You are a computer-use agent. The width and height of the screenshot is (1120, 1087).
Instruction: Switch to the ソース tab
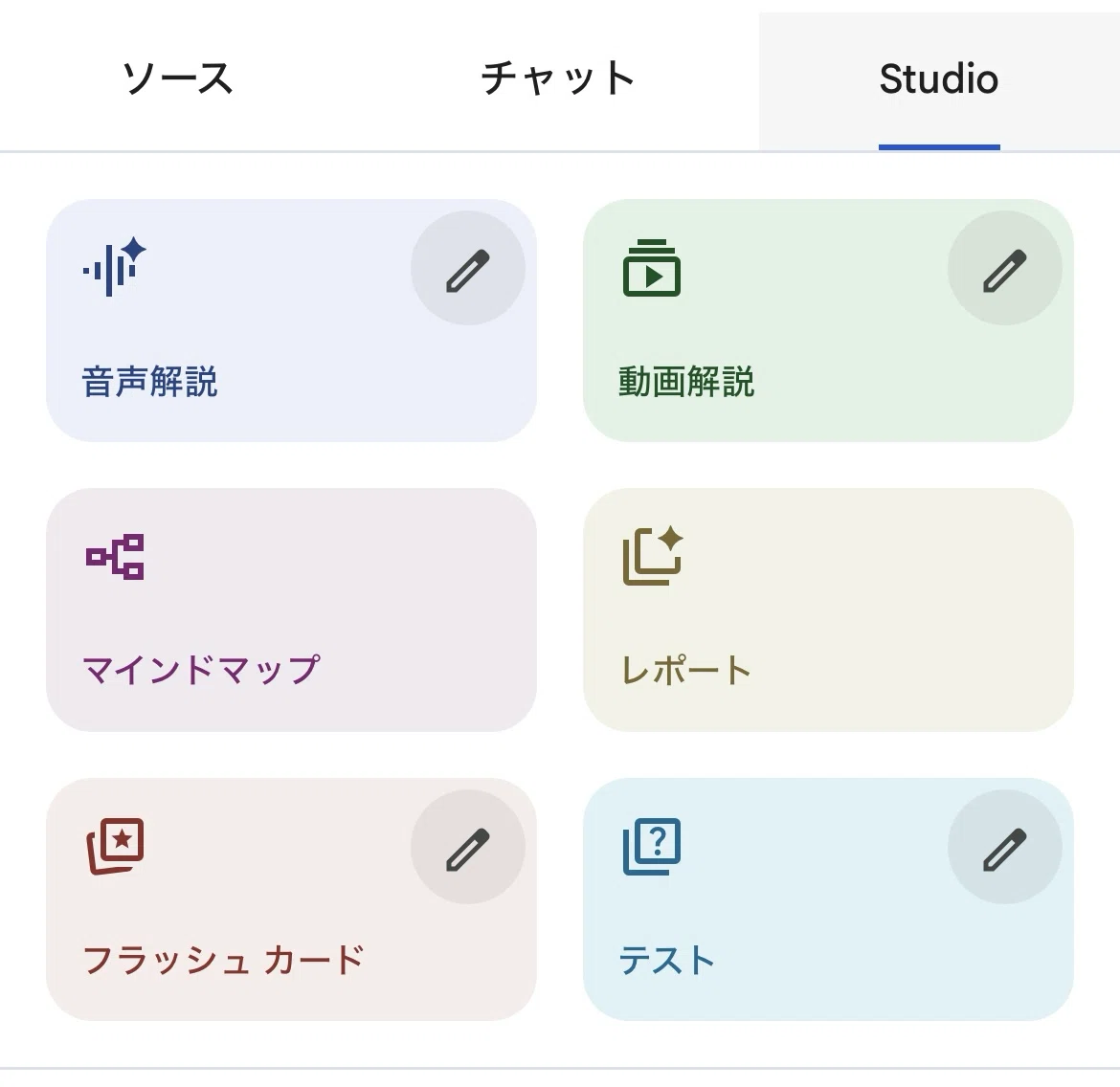tap(178, 78)
